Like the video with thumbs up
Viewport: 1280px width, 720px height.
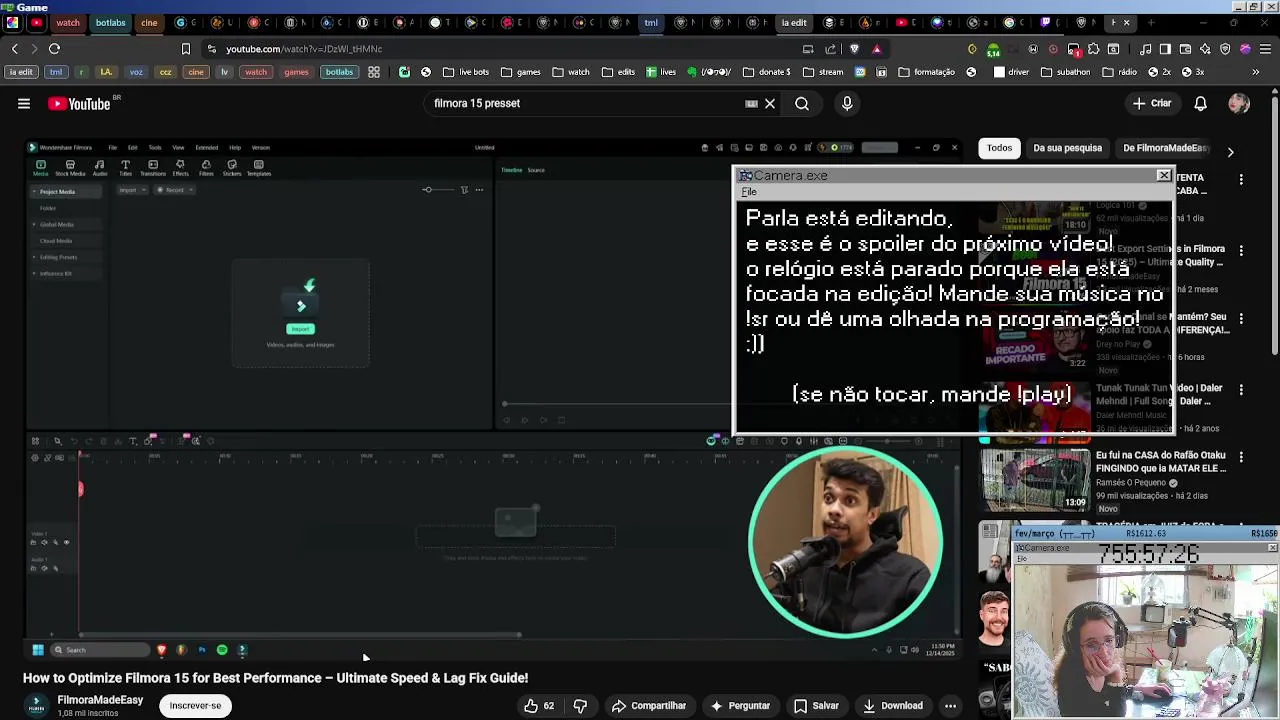click(x=540, y=706)
